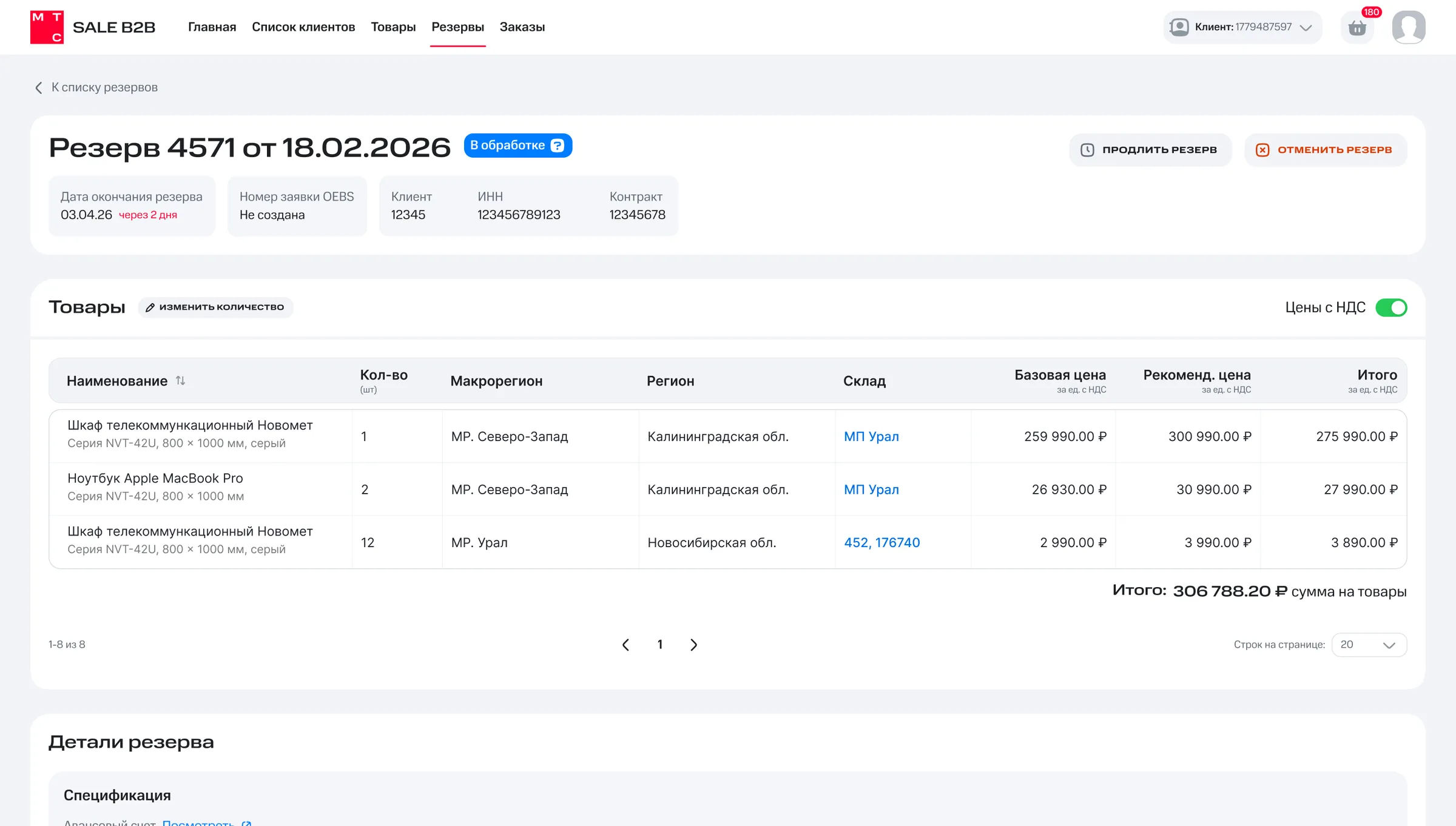Viewport: 1456px width, 826px height.
Task: Go to next page arrow
Action: [x=694, y=645]
